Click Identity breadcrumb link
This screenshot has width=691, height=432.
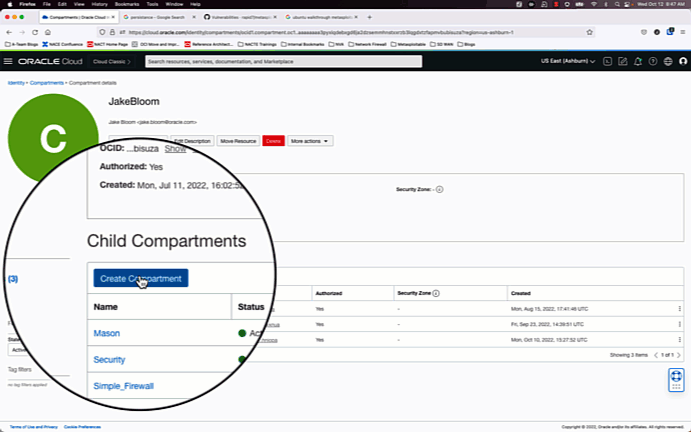coord(16,83)
